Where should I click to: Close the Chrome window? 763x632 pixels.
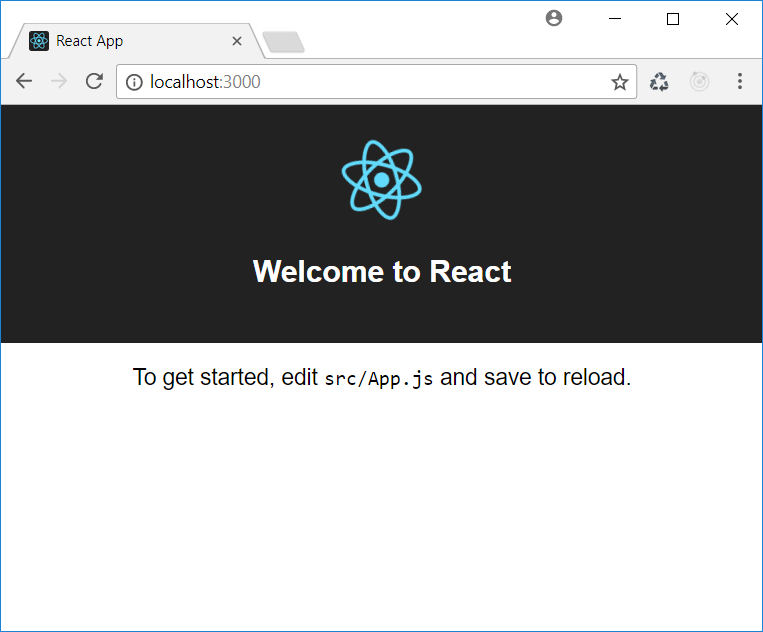(x=732, y=19)
